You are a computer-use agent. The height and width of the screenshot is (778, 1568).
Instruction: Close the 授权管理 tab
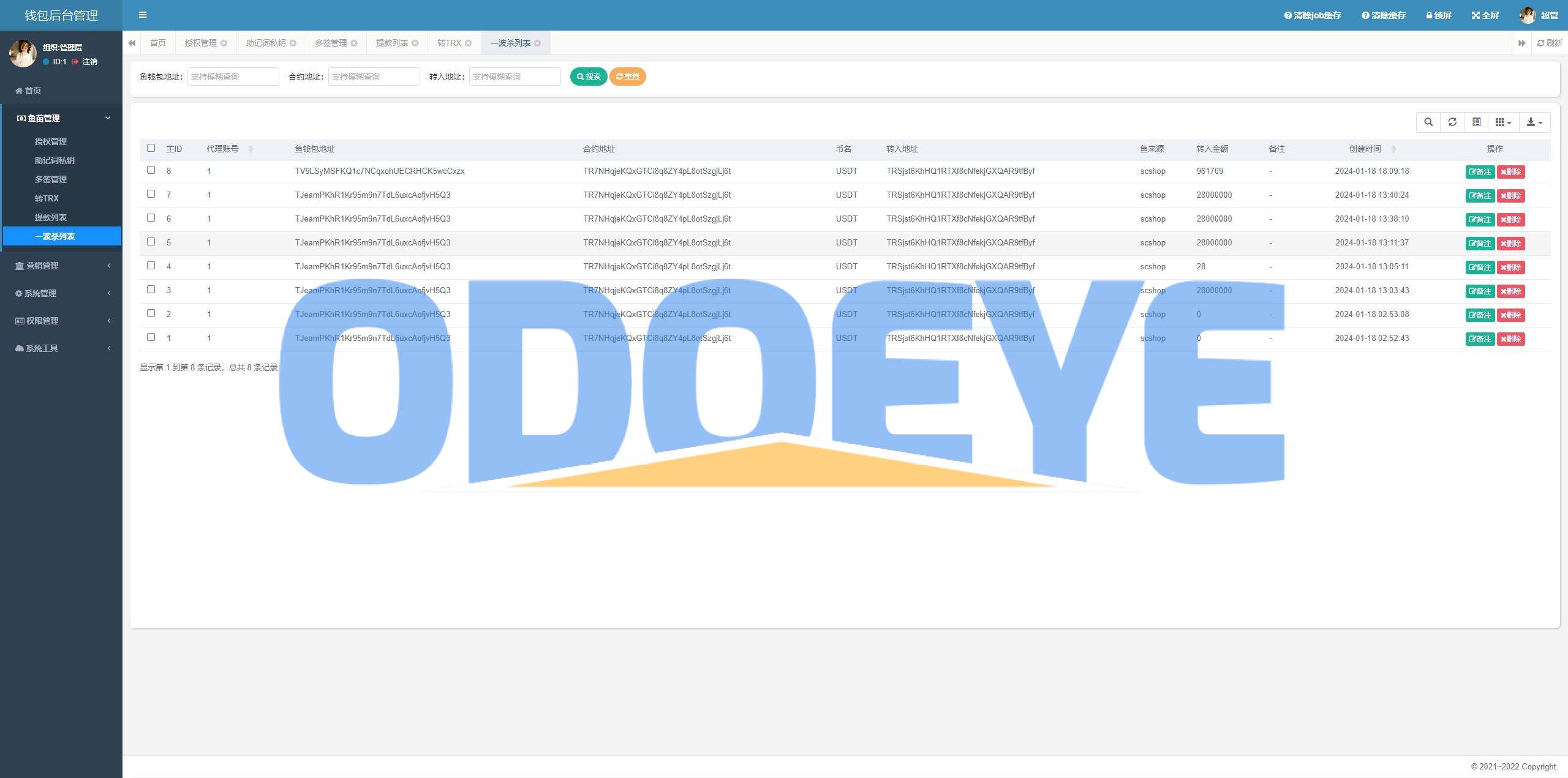tap(224, 43)
